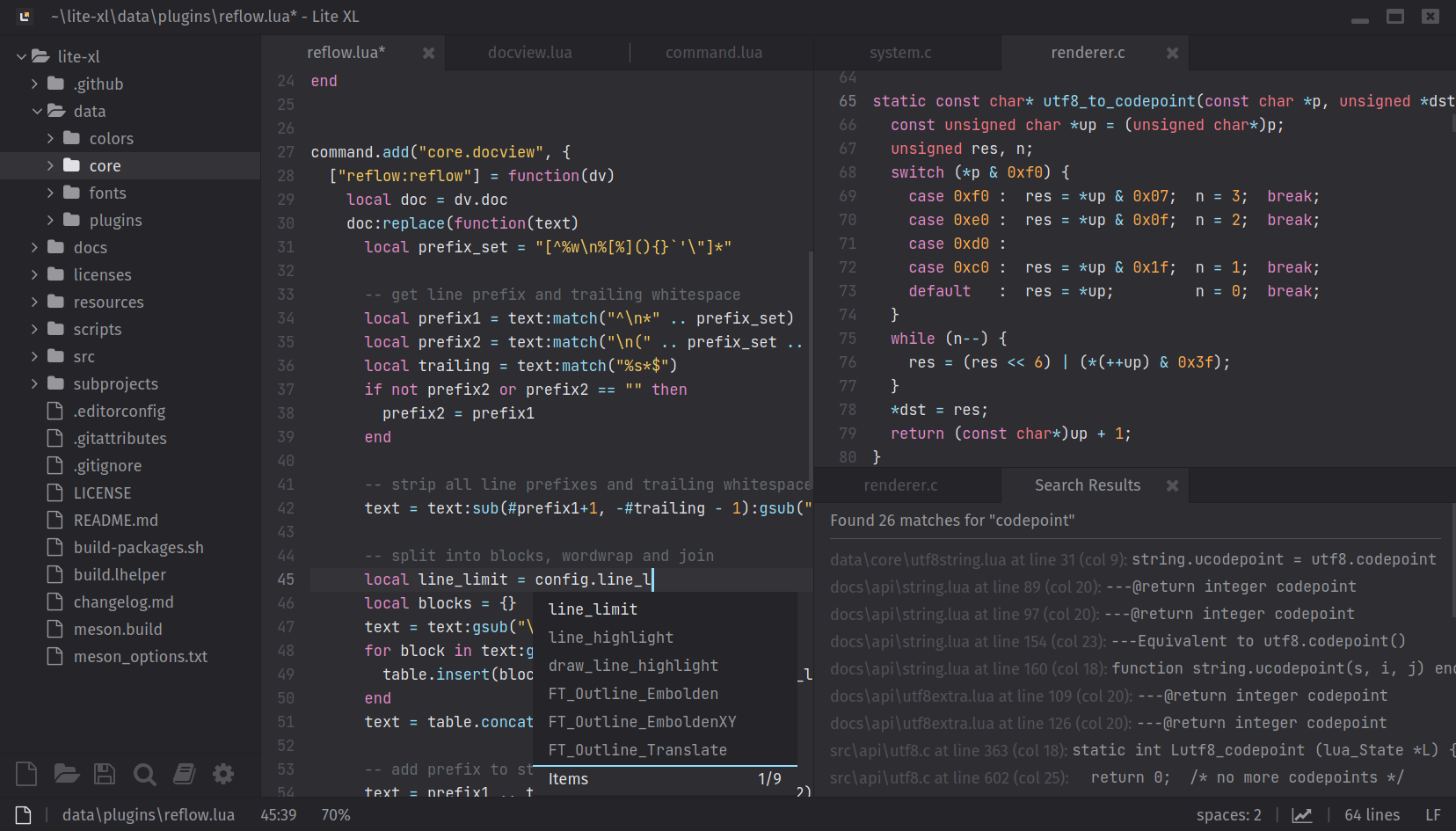Image resolution: width=1456 pixels, height=831 pixels.
Task: Click '64 lines' in status bar
Action: [x=1372, y=815]
